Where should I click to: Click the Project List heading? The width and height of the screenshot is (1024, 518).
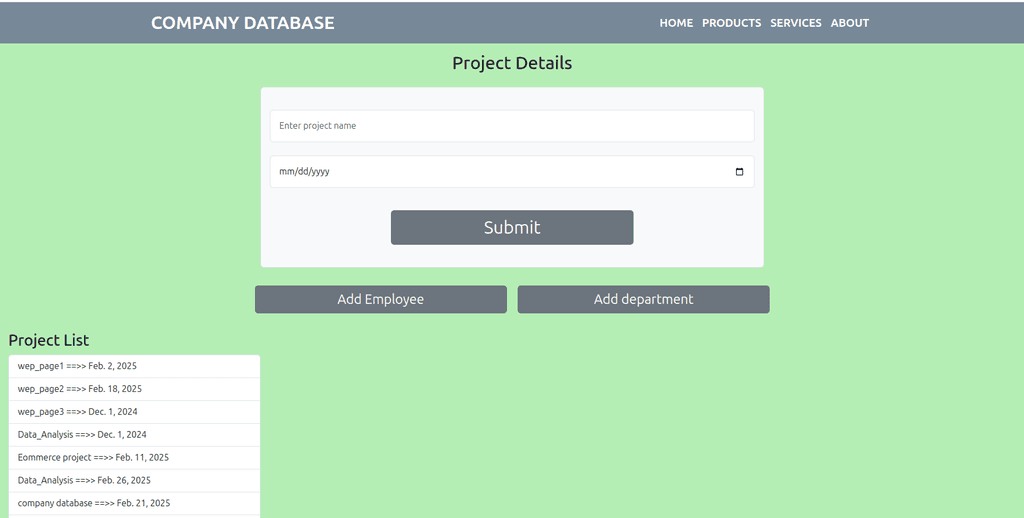49,340
